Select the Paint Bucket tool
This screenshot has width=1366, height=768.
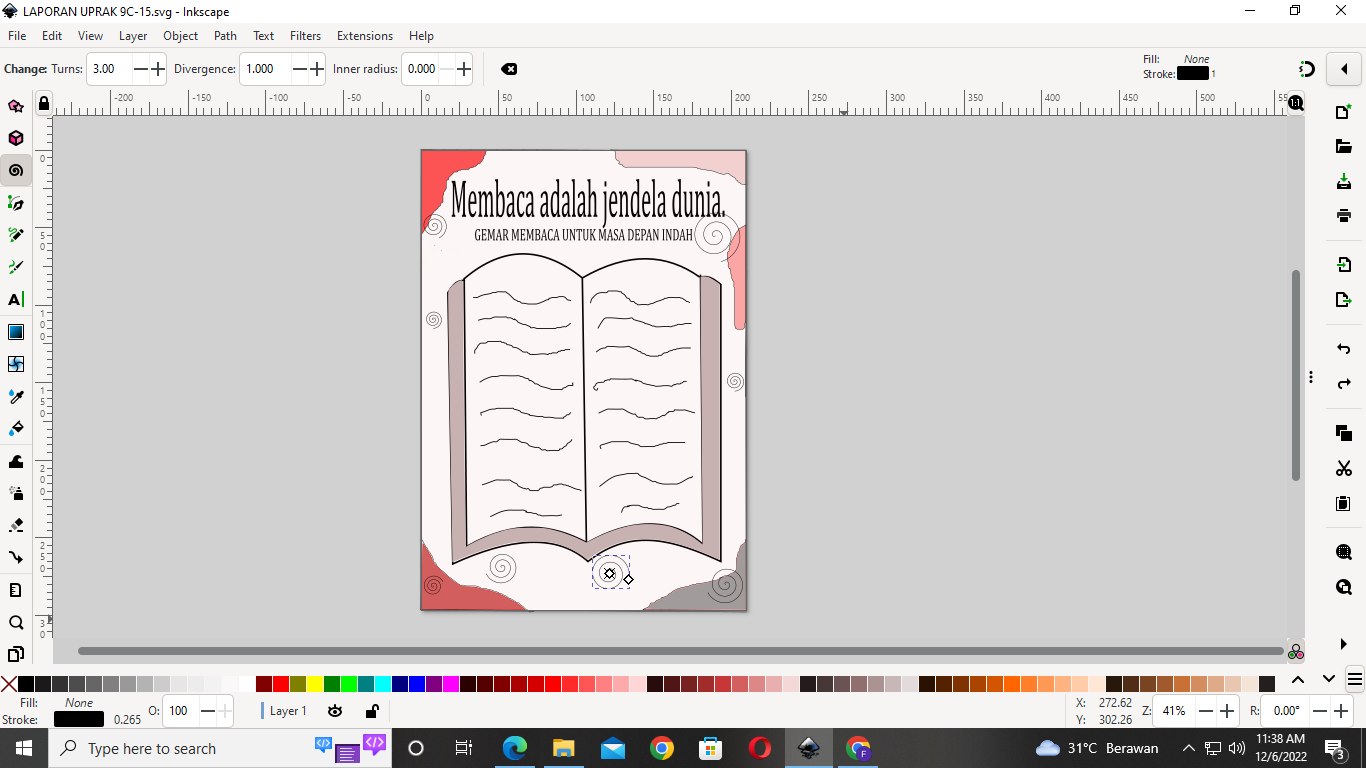[15, 428]
